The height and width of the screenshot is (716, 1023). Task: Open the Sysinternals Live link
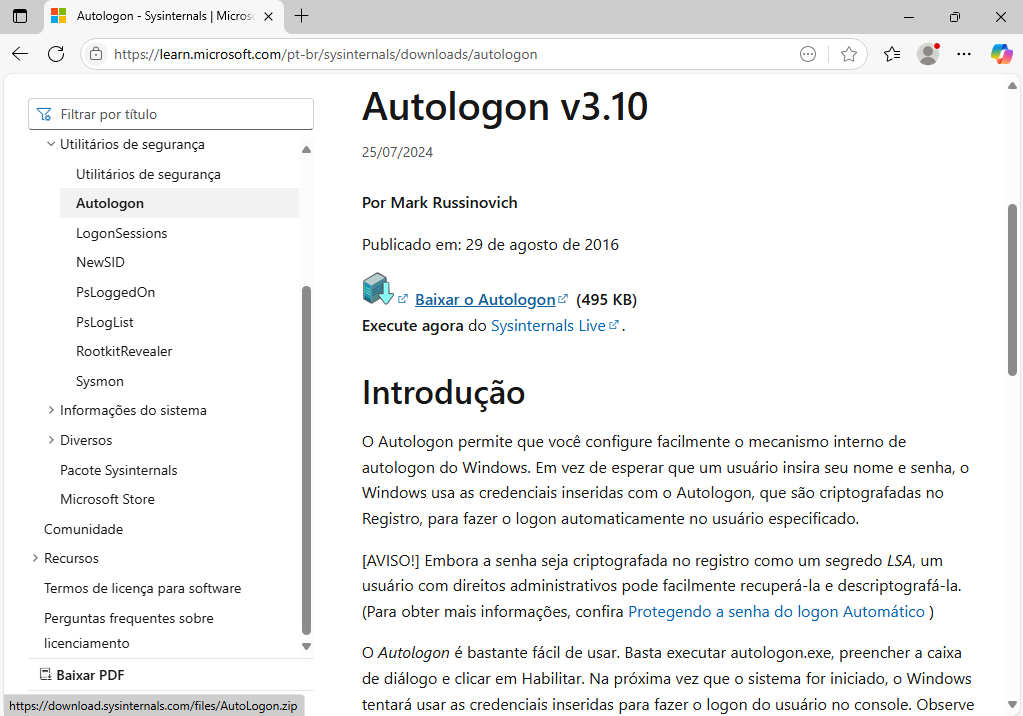(x=548, y=326)
